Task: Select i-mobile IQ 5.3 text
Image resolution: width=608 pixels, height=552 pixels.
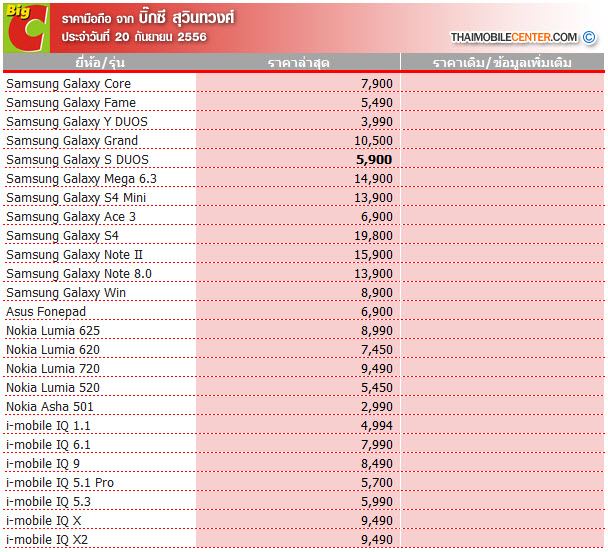Action: 48,502
